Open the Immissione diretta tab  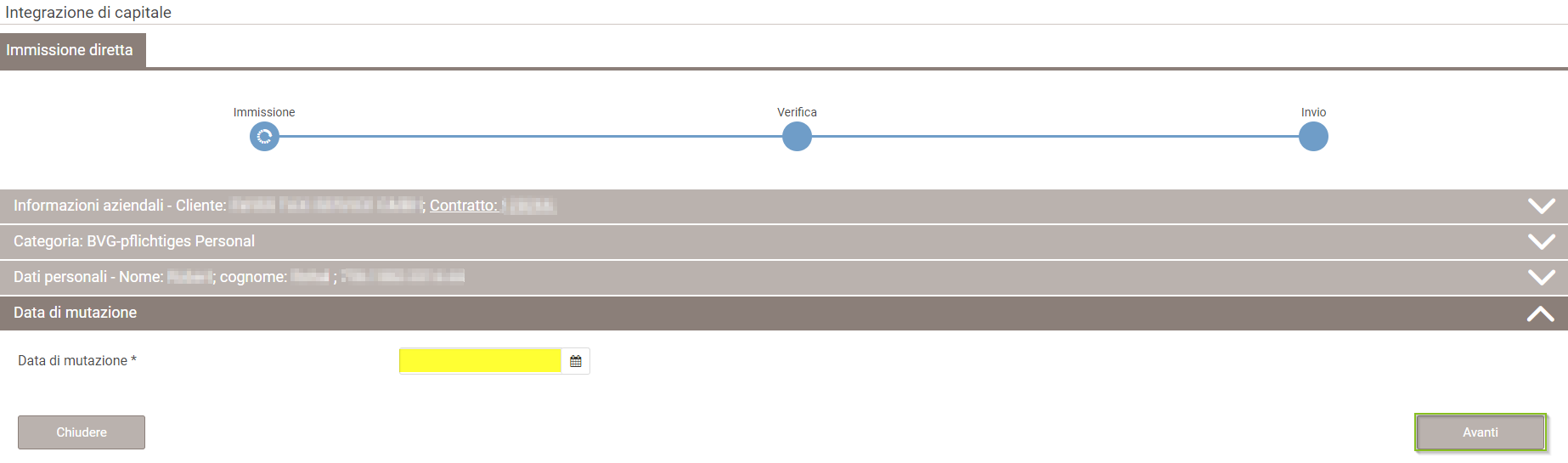(x=73, y=50)
